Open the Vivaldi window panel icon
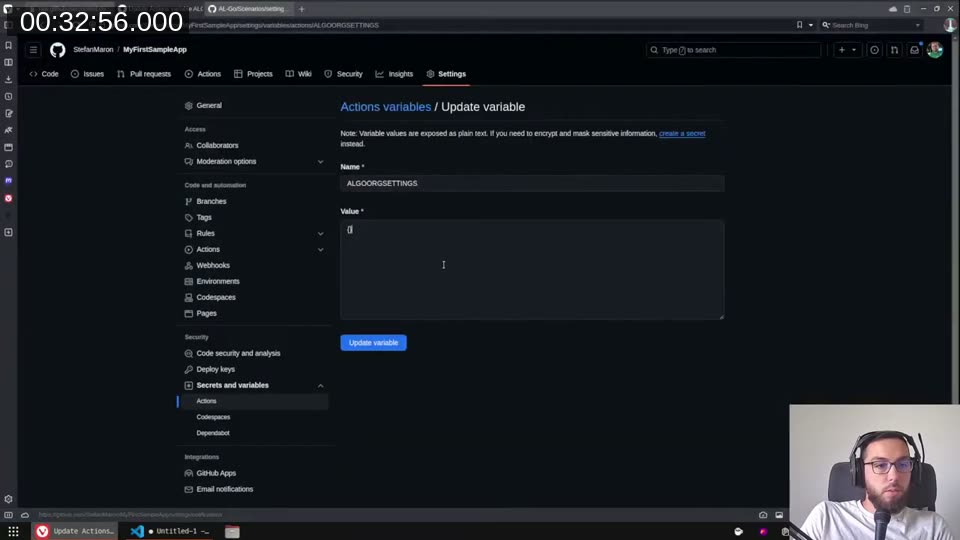This screenshot has height=540, width=960. pyautogui.click(x=9, y=147)
